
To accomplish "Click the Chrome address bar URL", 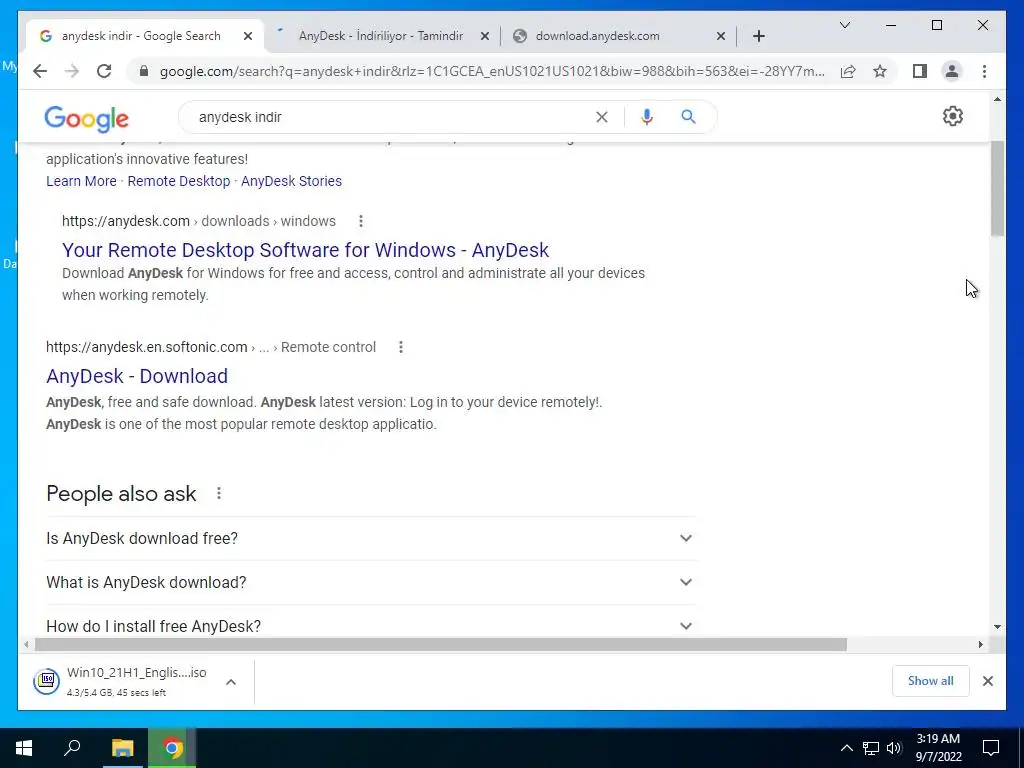I will coord(491,71).
